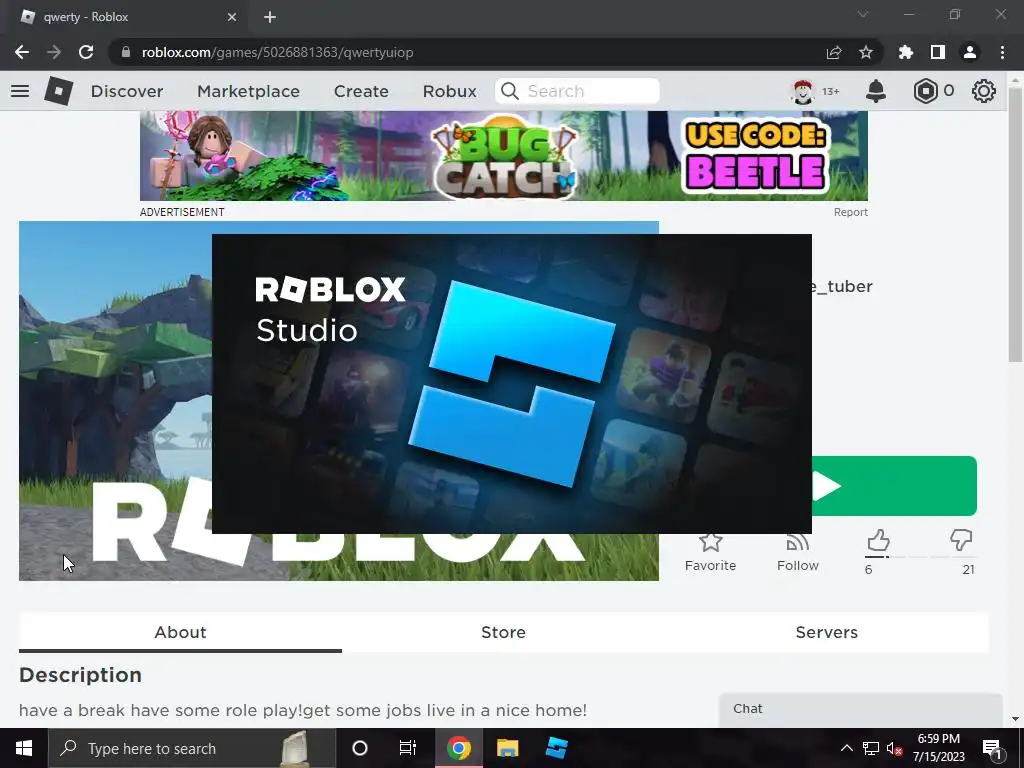Screen dimensions: 1024x768
Task: Switch to the Servers tab
Action: click(x=827, y=632)
